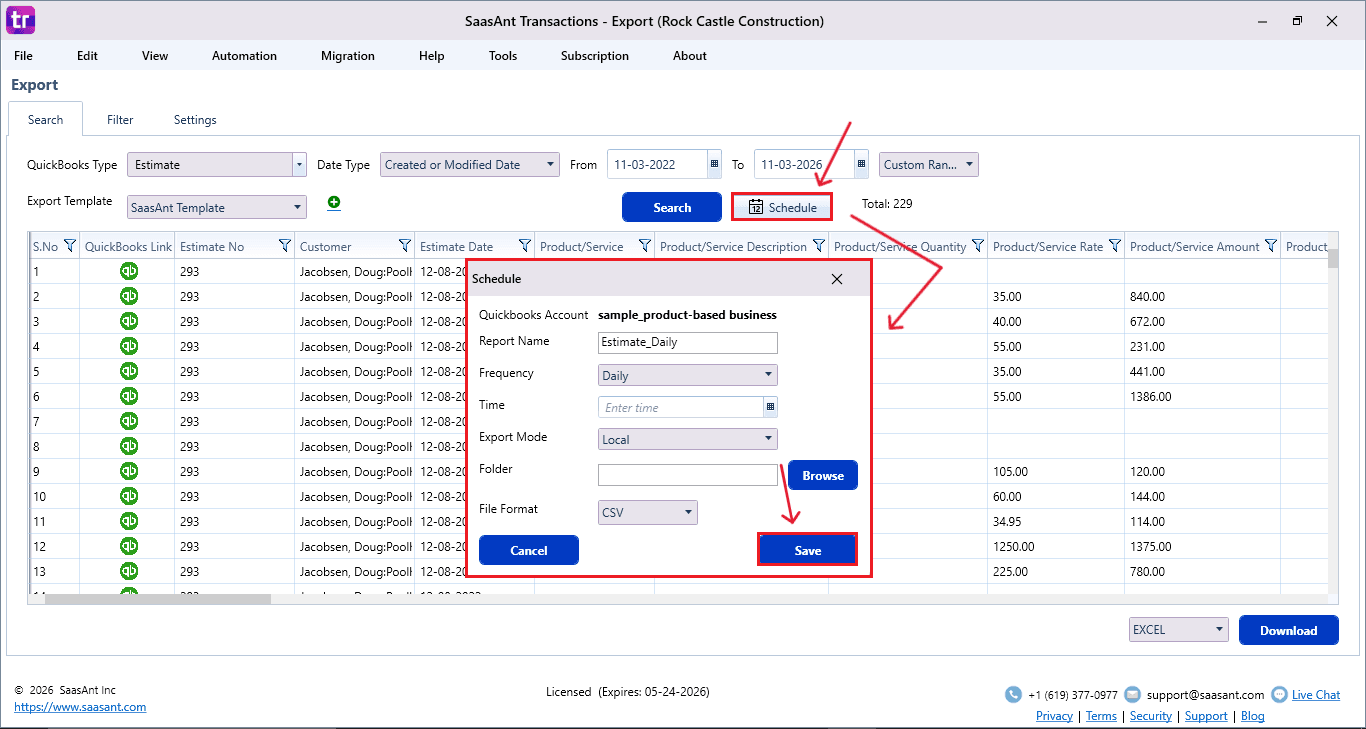
Task: Expand the QuickBooks Type dropdown
Action: [299, 165]
